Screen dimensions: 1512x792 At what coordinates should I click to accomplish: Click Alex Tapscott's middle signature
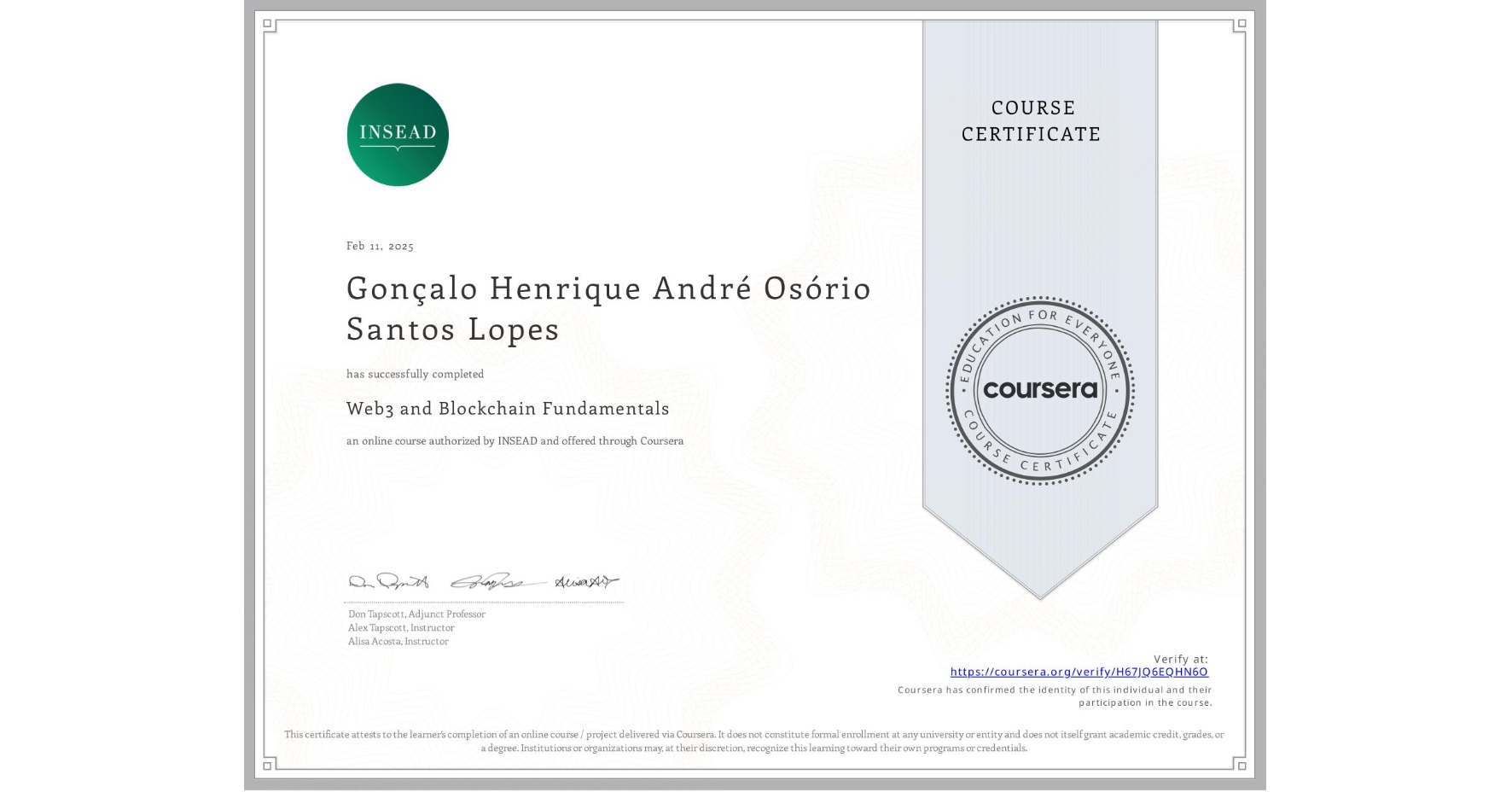497,582
